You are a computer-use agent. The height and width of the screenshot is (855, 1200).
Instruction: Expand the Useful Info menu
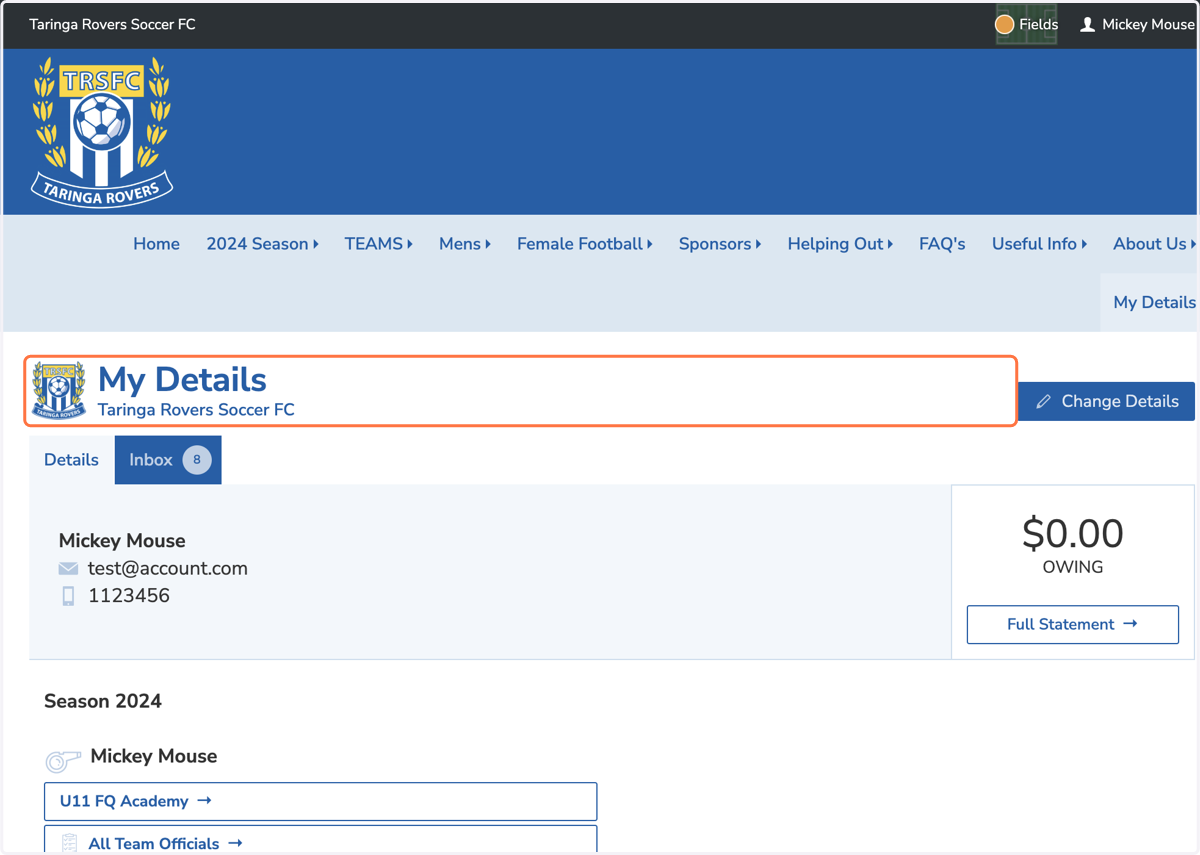[x=1039, y=244]
